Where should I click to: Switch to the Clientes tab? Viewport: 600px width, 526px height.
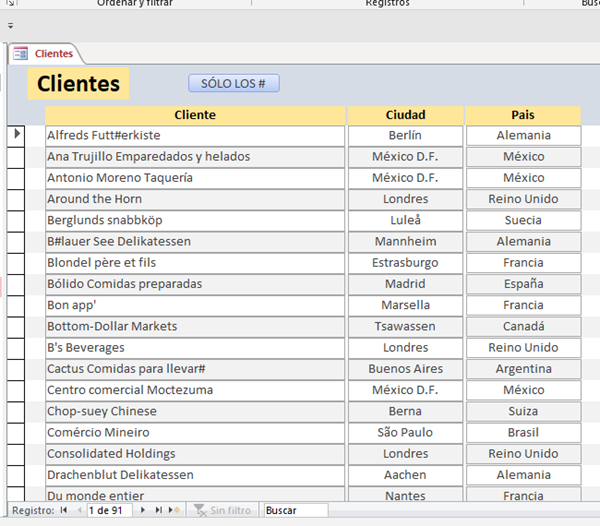pyautogui.click(x=53, y=53)
